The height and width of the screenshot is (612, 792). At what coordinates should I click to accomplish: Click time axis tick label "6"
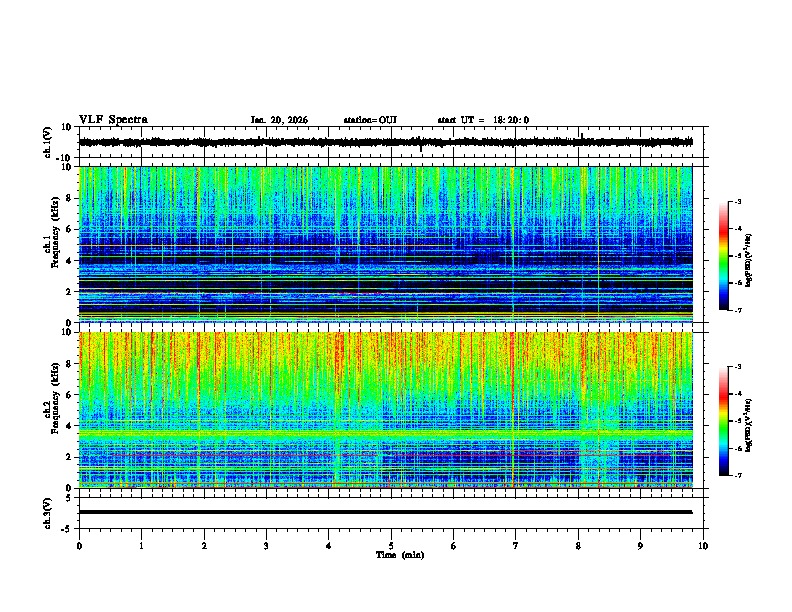[x=454, y=546]
